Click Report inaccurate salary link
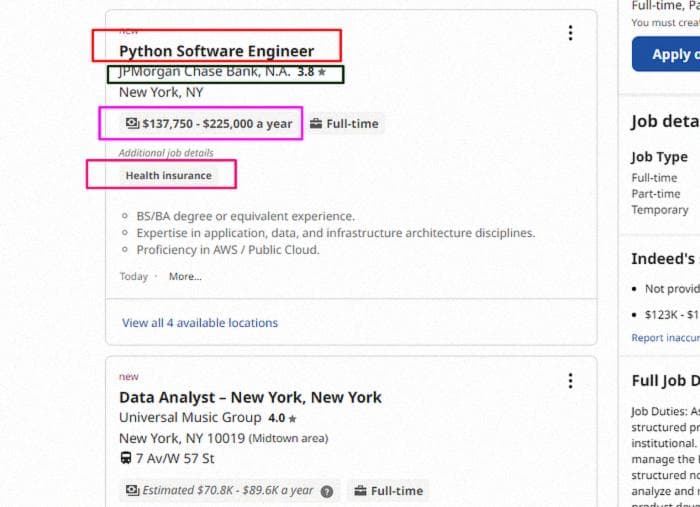The width and height of the screenshot is (700, 507). click(666, 338)
